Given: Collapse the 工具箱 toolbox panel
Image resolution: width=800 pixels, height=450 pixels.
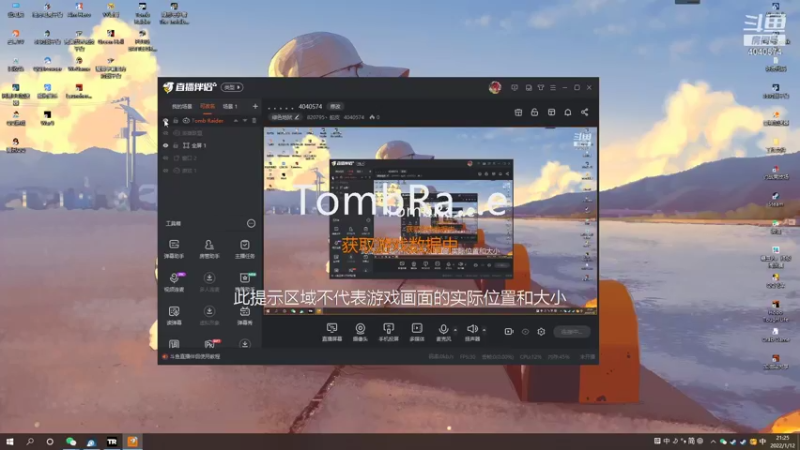Looking at the screenshot, I should [251, 223].
